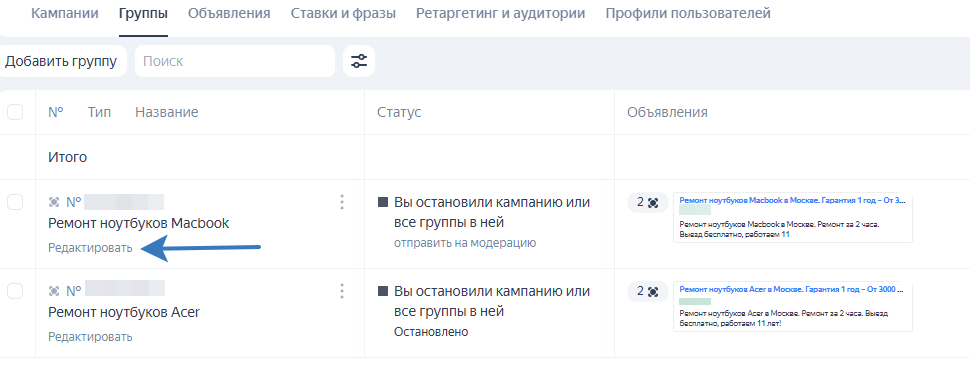Check the Ремонт ноутбуков Macbook row checkbox
Viewport: 970px width, 385px height.
15,202
